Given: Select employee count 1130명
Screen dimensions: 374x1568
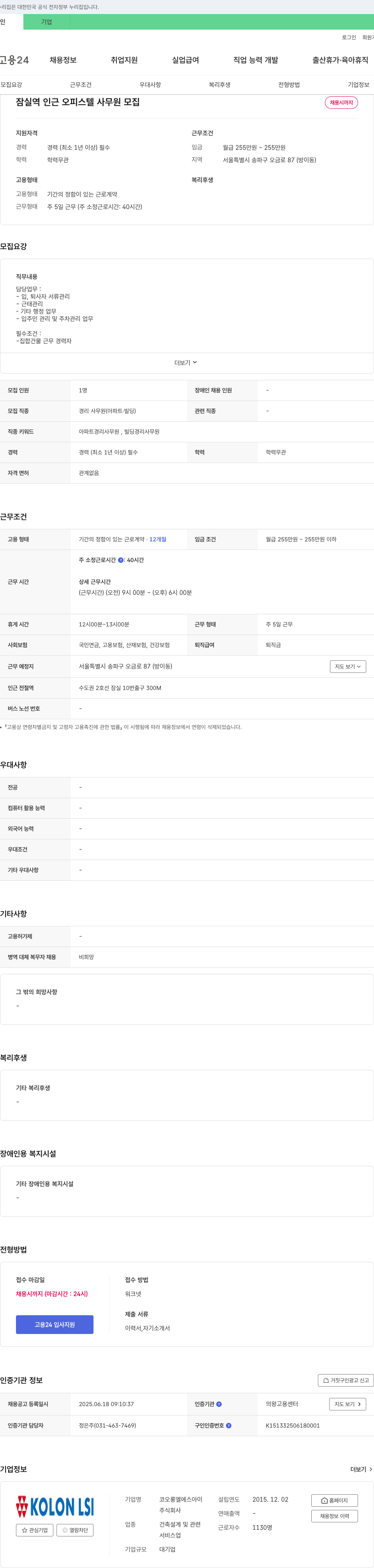Looking at the screenshot, I should [x=263, y=1528].
